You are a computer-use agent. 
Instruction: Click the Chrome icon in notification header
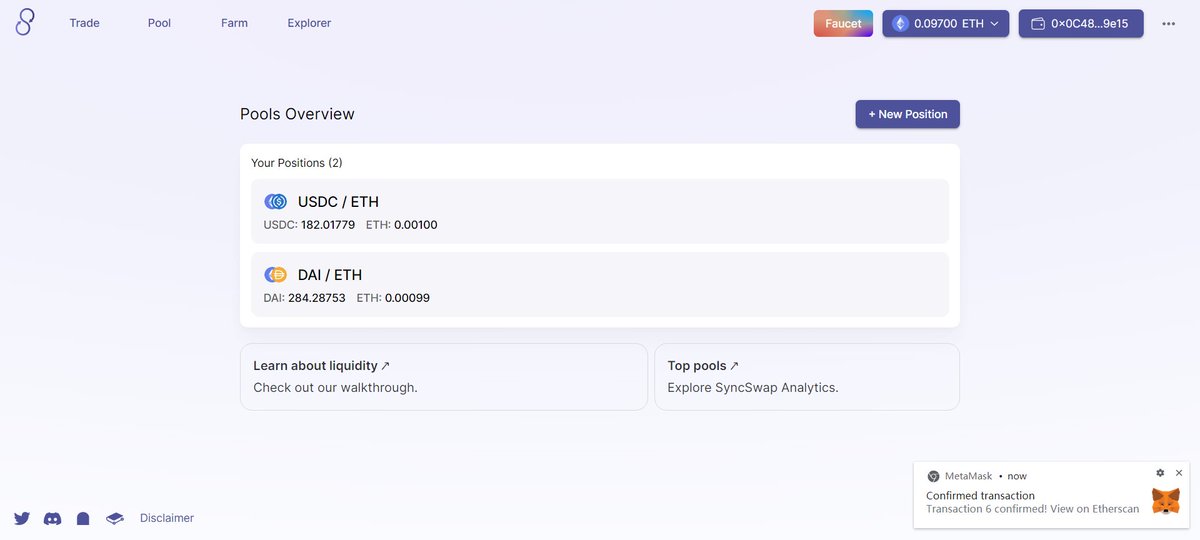coord(933,476)
